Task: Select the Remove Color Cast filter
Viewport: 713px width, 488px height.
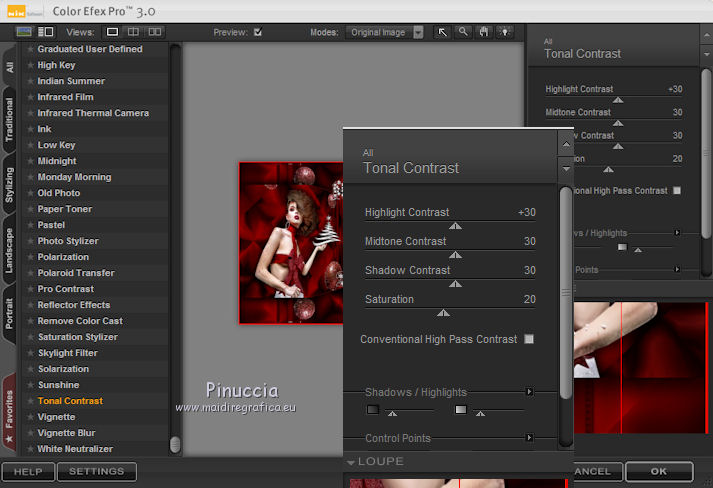Action: tap(80, 321)
